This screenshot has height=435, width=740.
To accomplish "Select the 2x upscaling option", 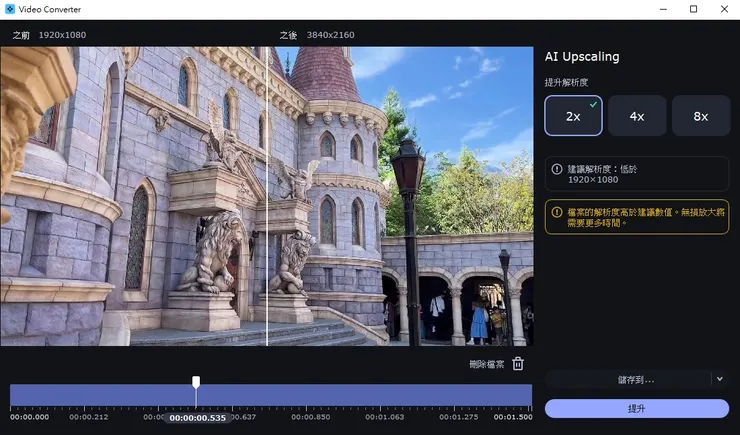I will [x=573, y=116].
